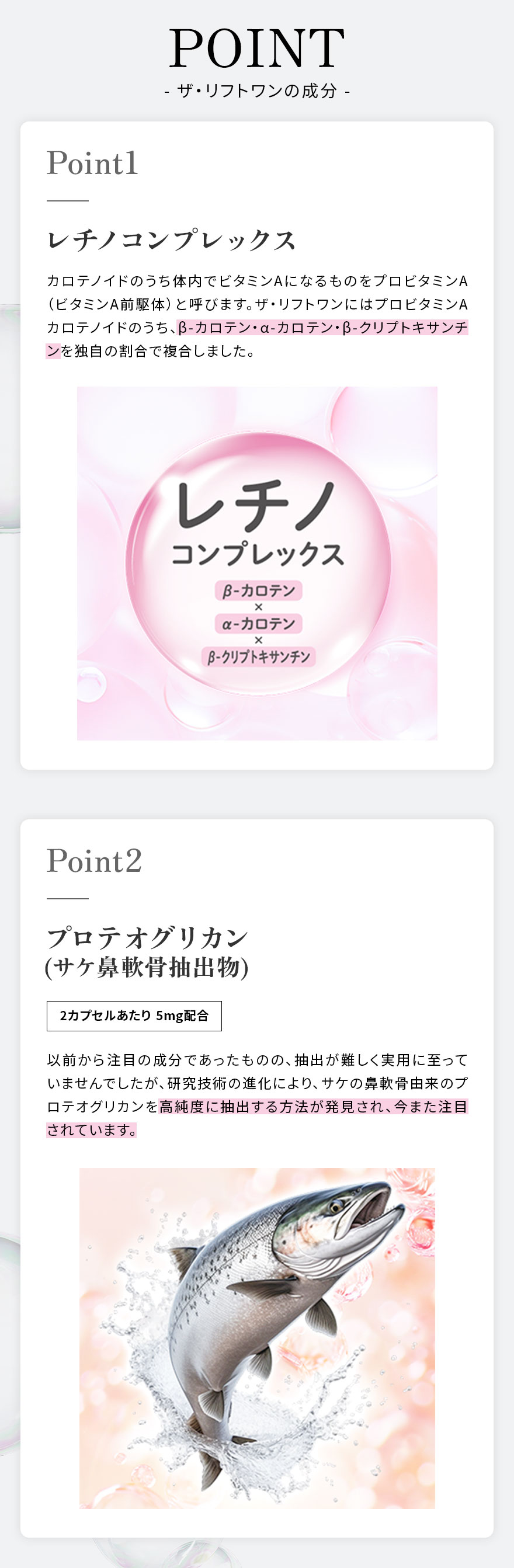514x1568 pixels.
Task: Click the レチノコンプレックス section heading
Action: tap(171, 240)
